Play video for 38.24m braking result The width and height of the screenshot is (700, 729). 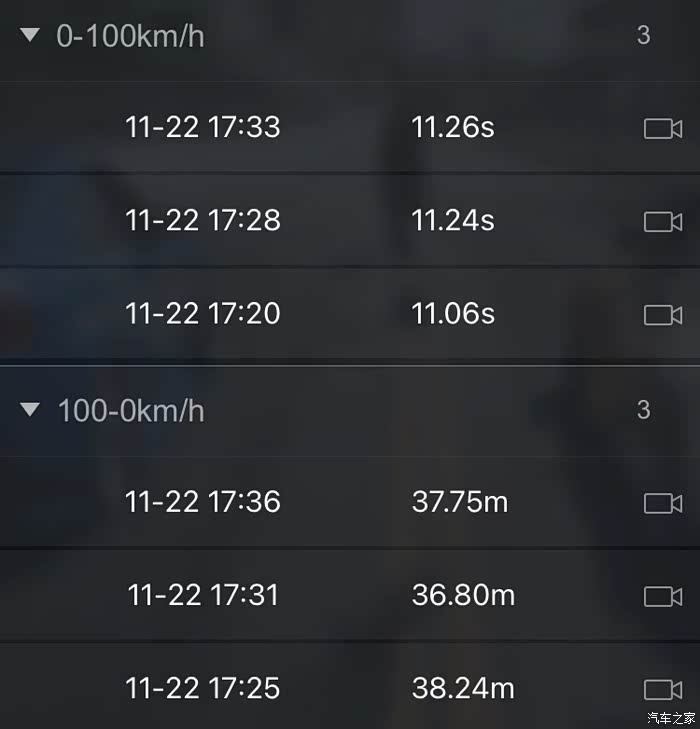coord(662,689)
